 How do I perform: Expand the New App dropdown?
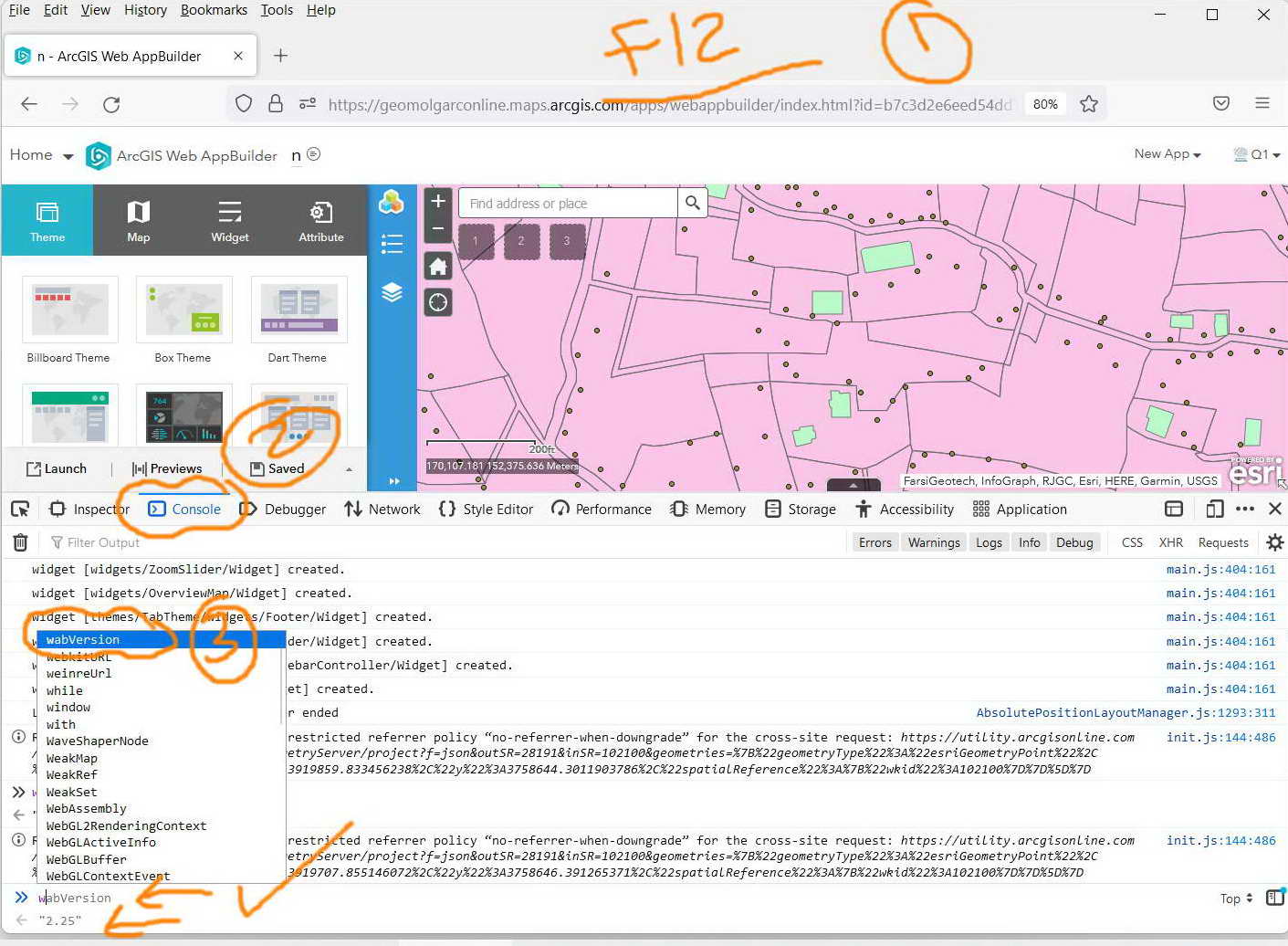tap(1168, 154)
